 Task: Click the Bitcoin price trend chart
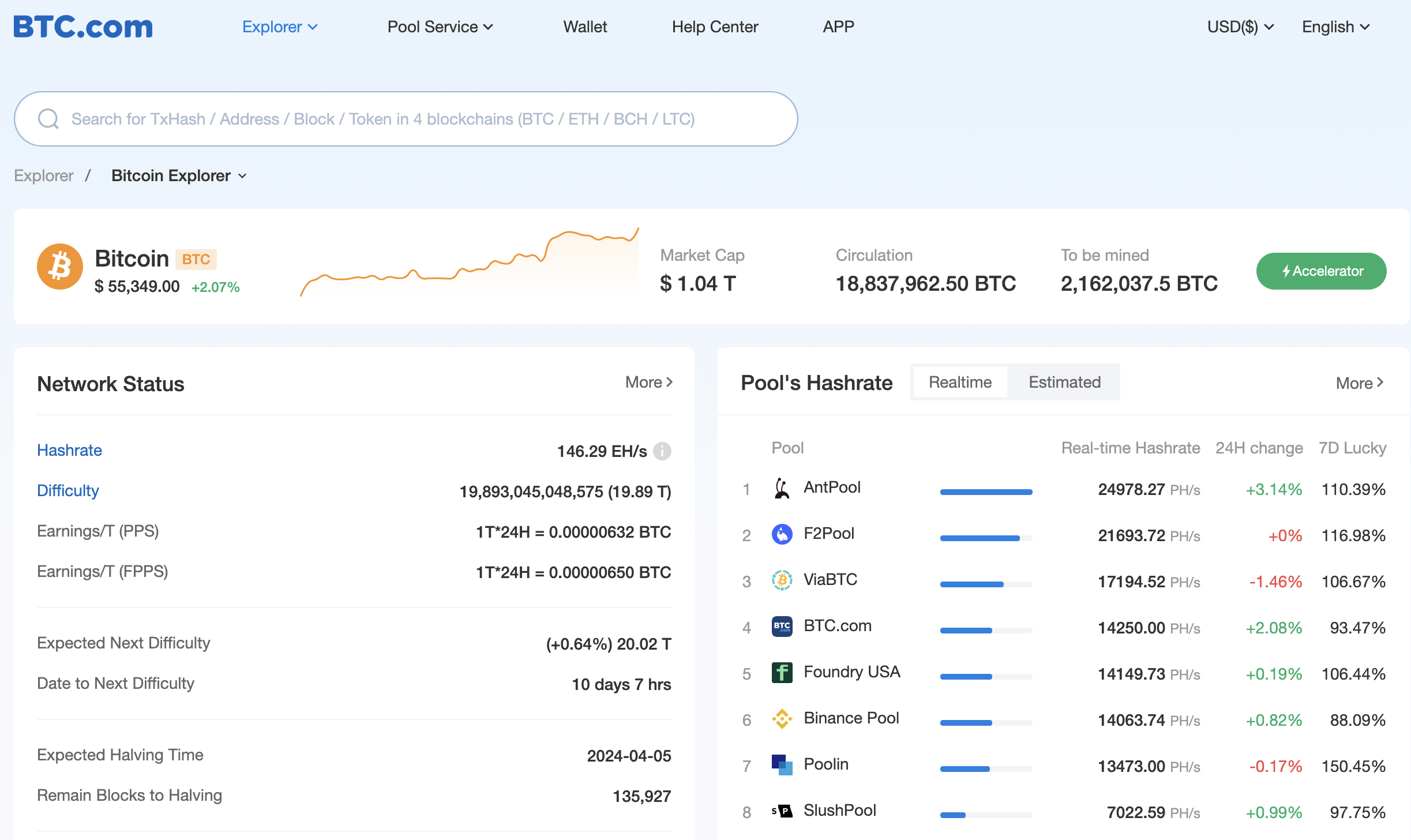470,262
